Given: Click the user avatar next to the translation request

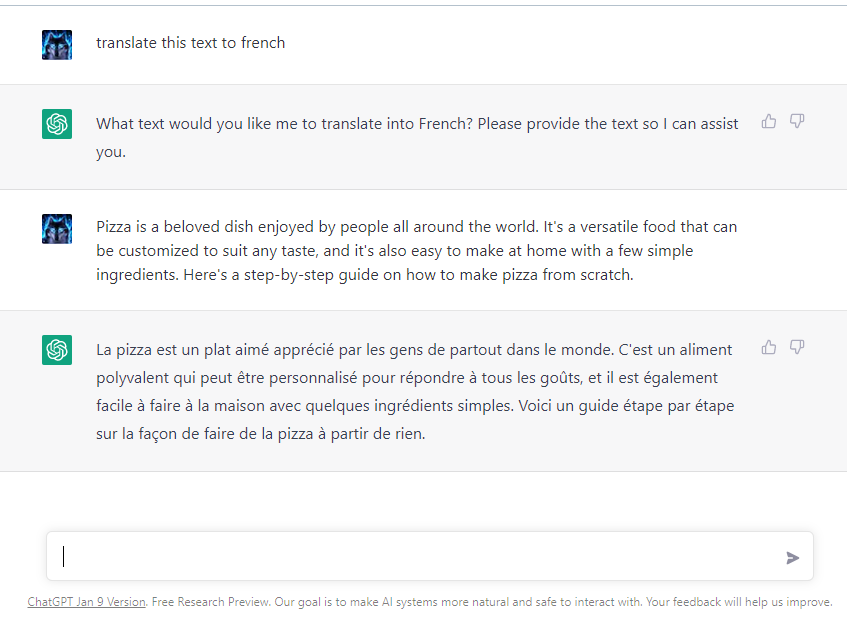Looking at the screenshot, I should pos(57,44).
